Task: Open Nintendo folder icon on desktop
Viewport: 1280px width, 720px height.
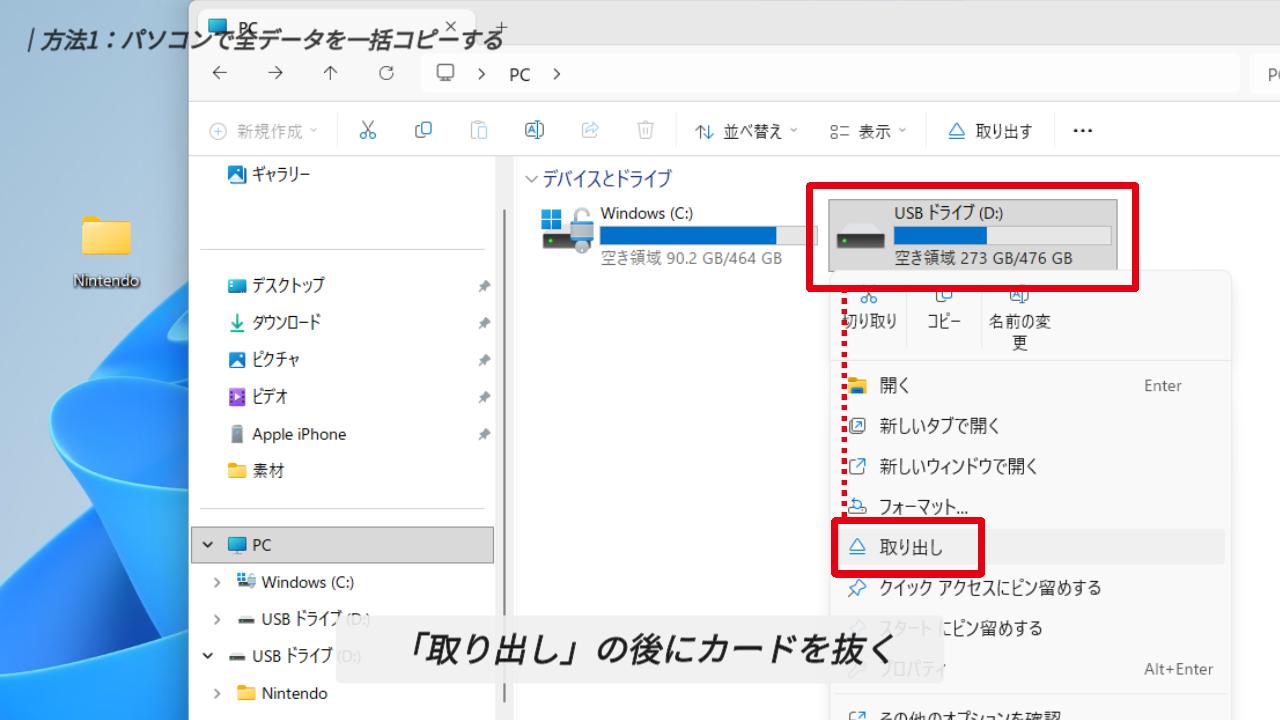Action: point(106,238)
